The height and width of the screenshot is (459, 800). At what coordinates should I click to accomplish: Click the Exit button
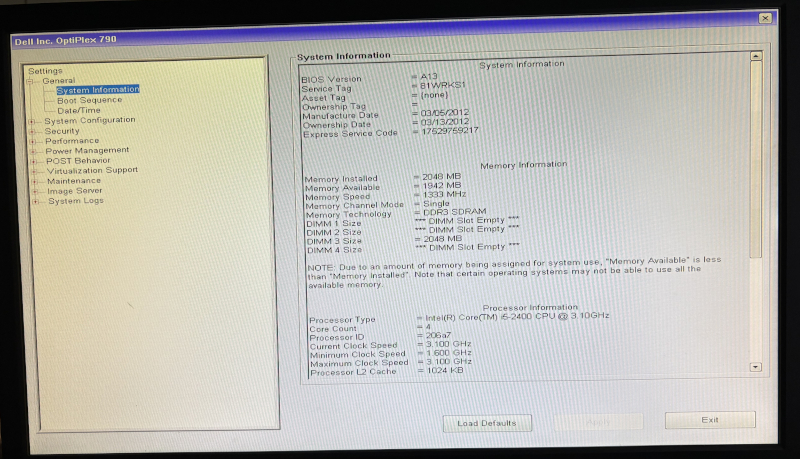click(710, 420)
